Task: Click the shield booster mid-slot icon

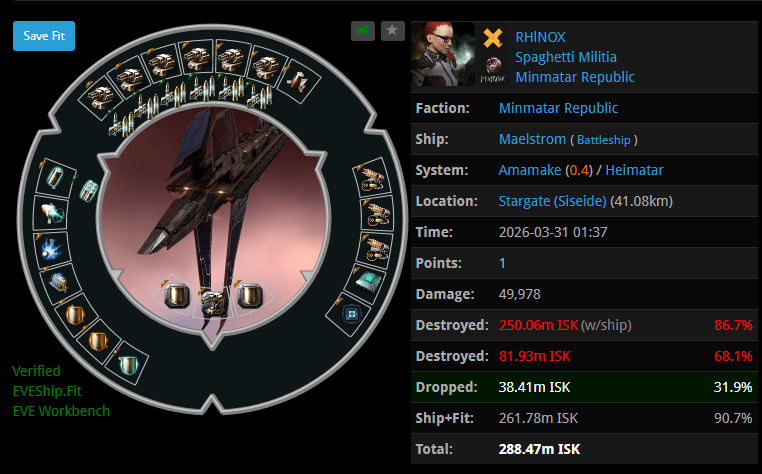Action: (x=52, y=213)
